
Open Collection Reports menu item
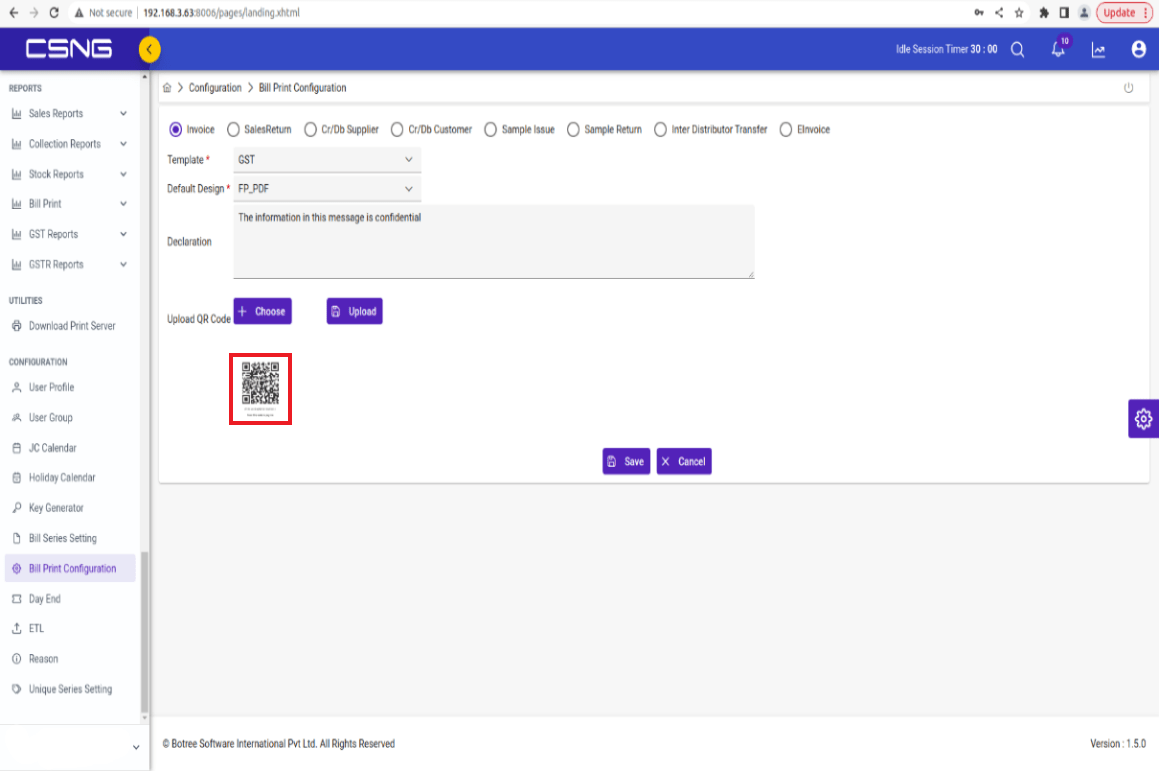[69, 144]
